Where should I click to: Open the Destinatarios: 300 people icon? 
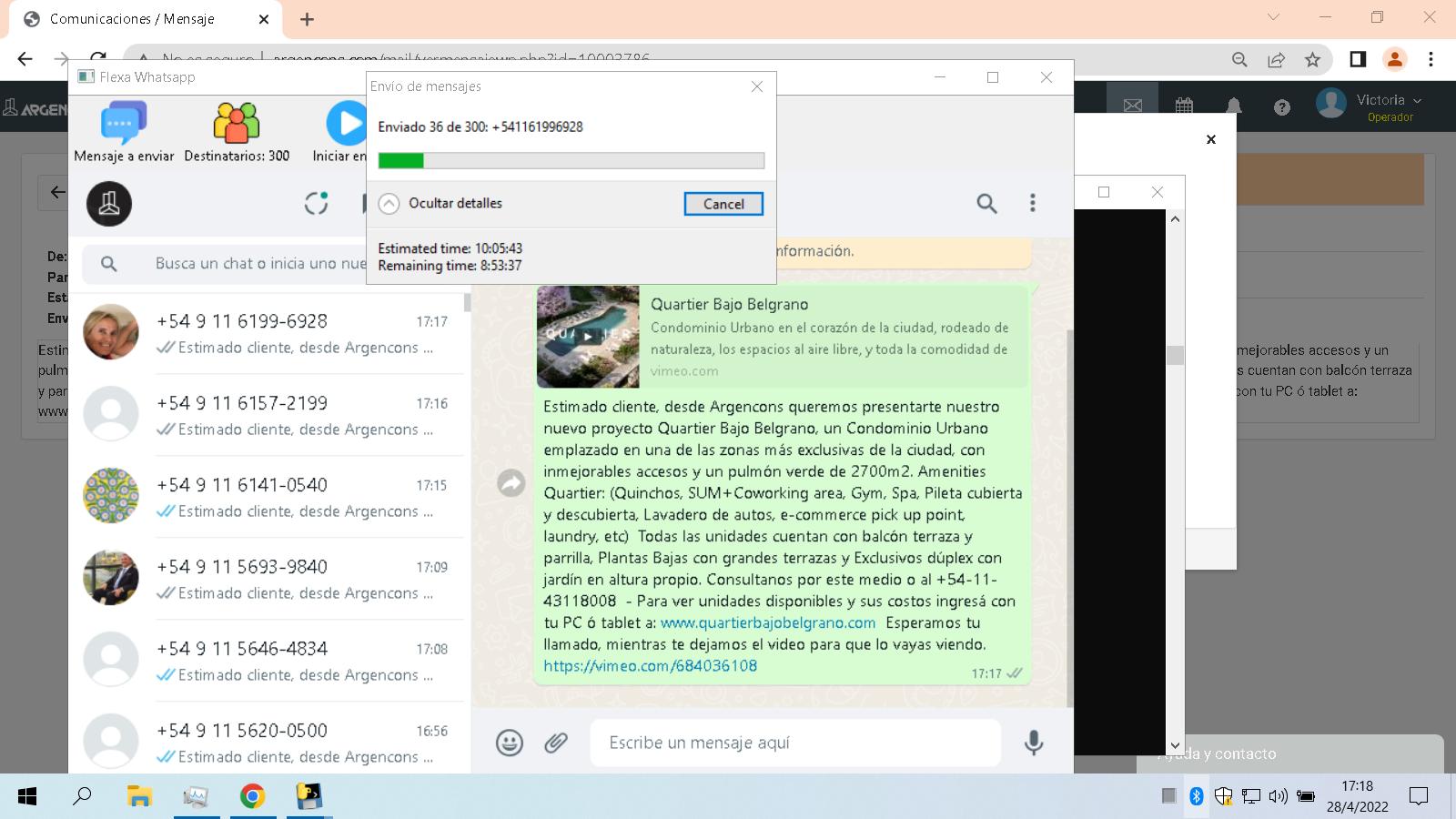[237, 124]
